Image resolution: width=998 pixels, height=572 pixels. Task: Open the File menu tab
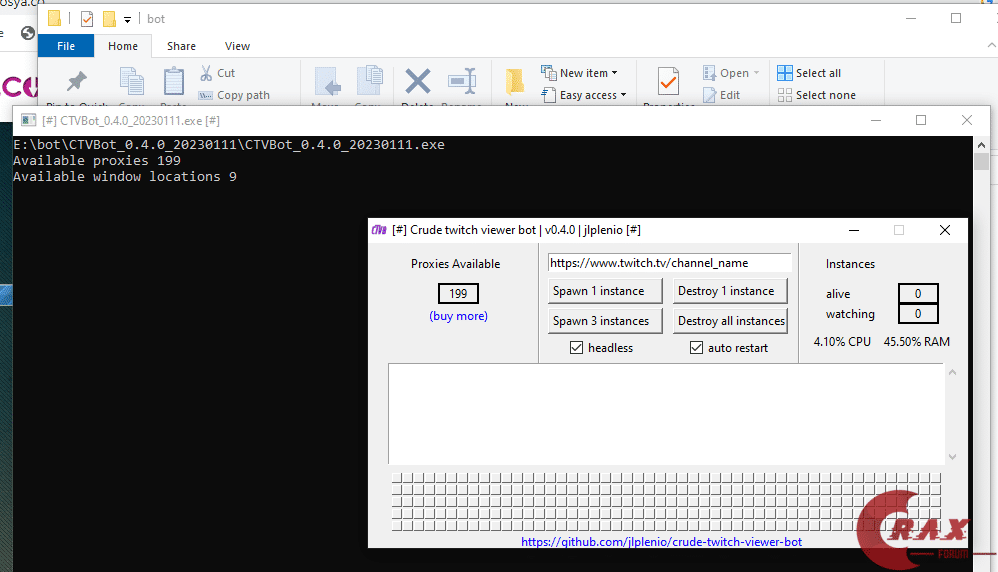tap(66, 46)
